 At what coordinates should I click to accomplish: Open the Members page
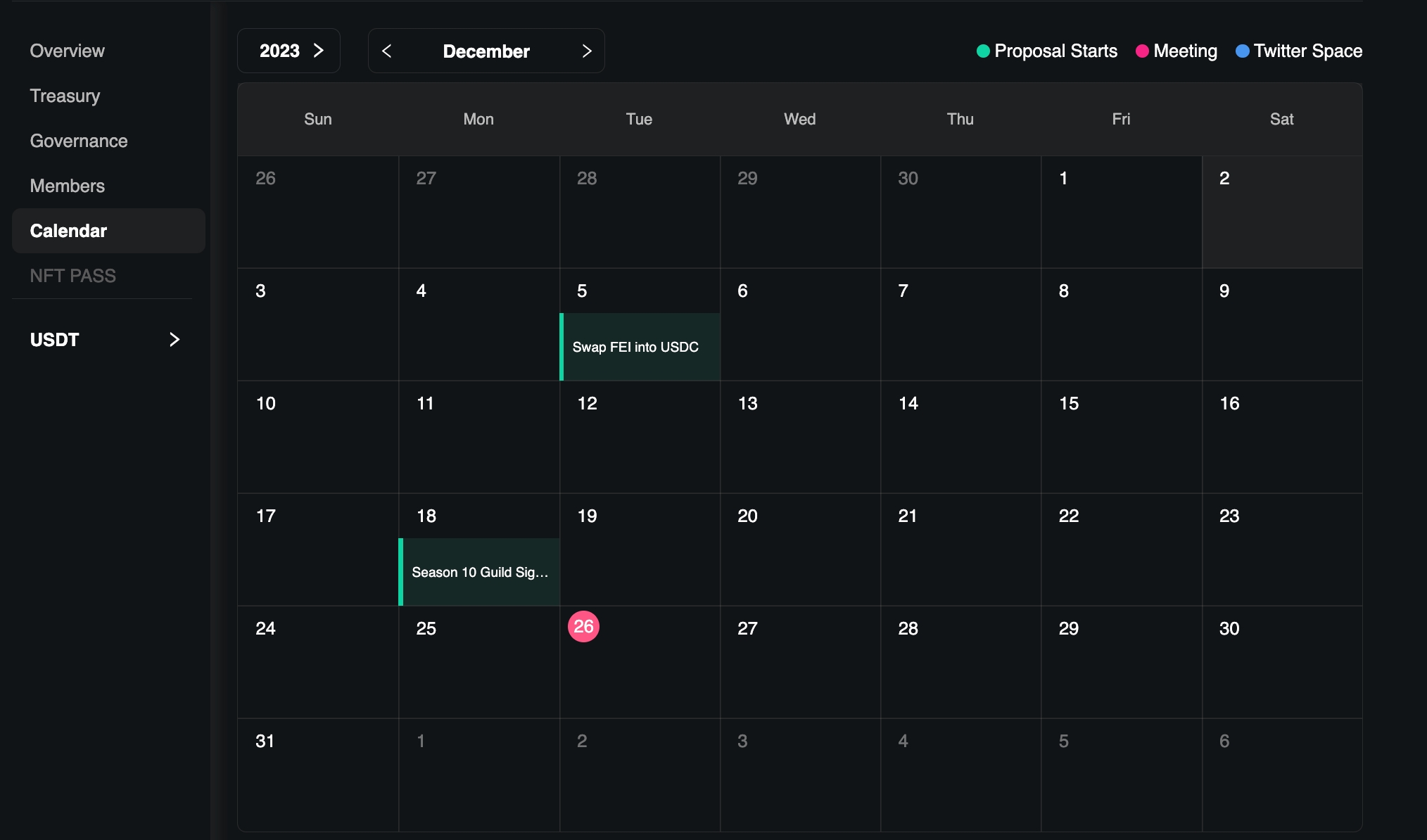click(67, 186)
